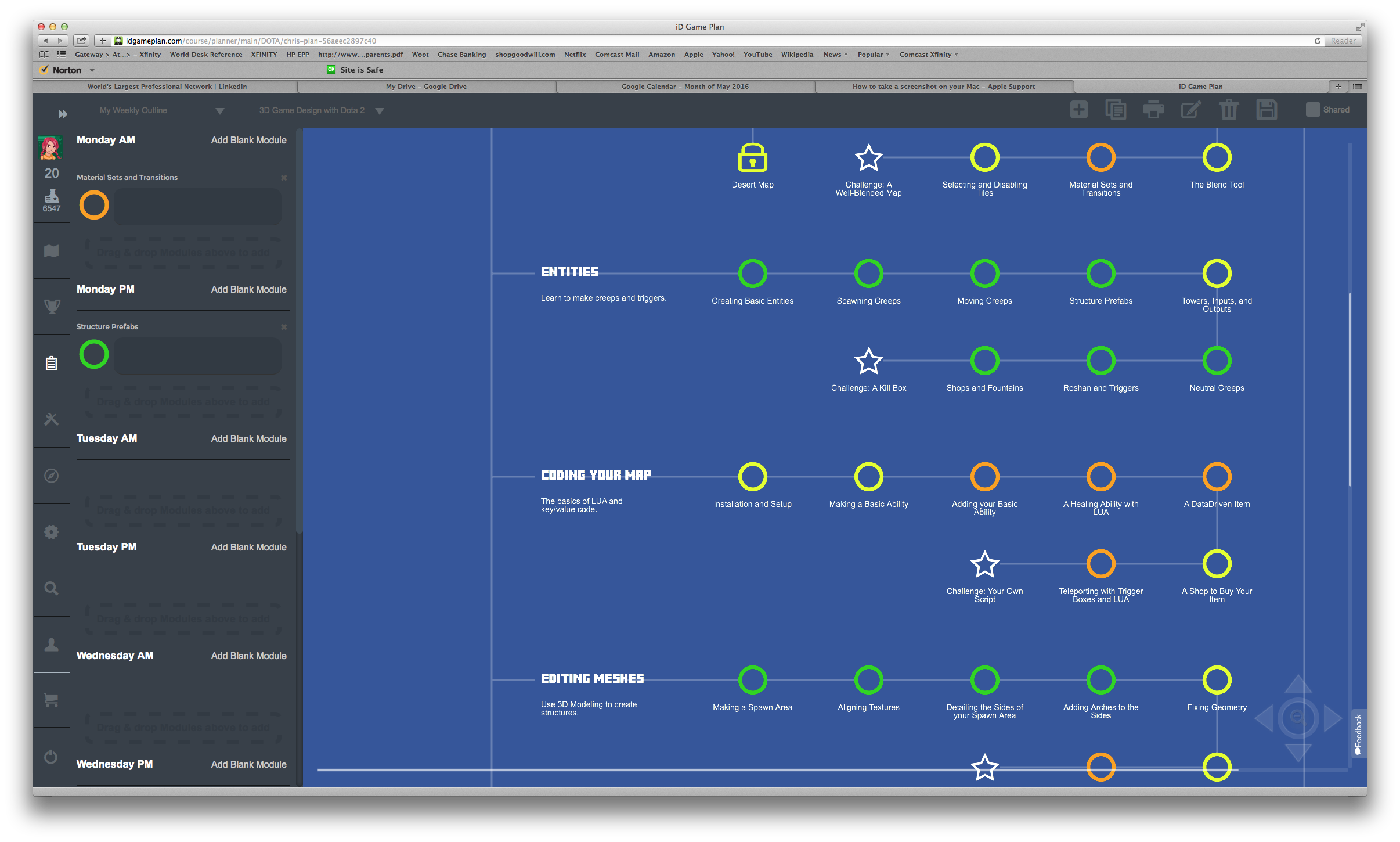Click Add Blank Module for Monday AM
This screenshot has height=842, width=1400.
coord(248,140)
